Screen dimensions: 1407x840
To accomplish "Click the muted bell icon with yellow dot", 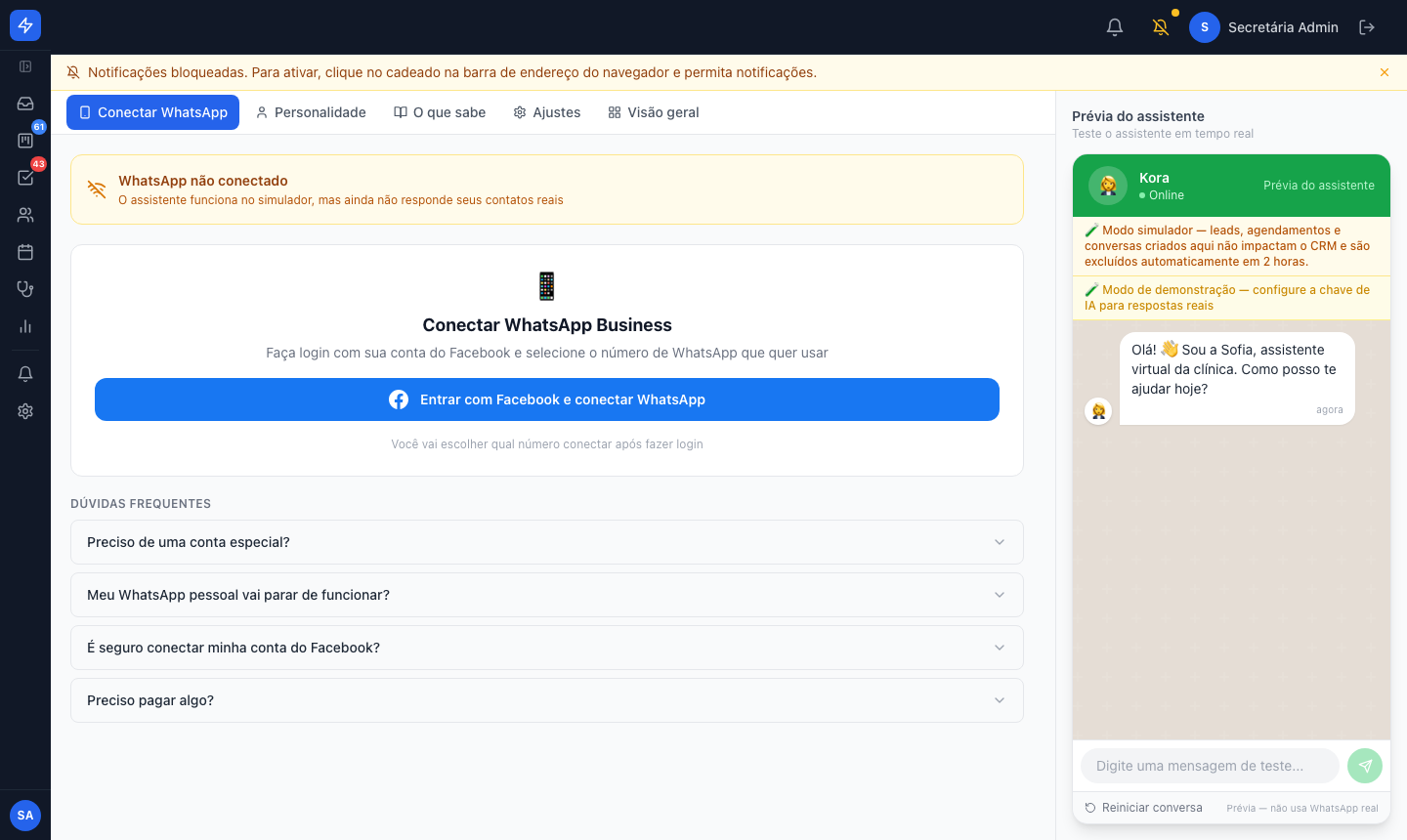I will click(1161, 27).
